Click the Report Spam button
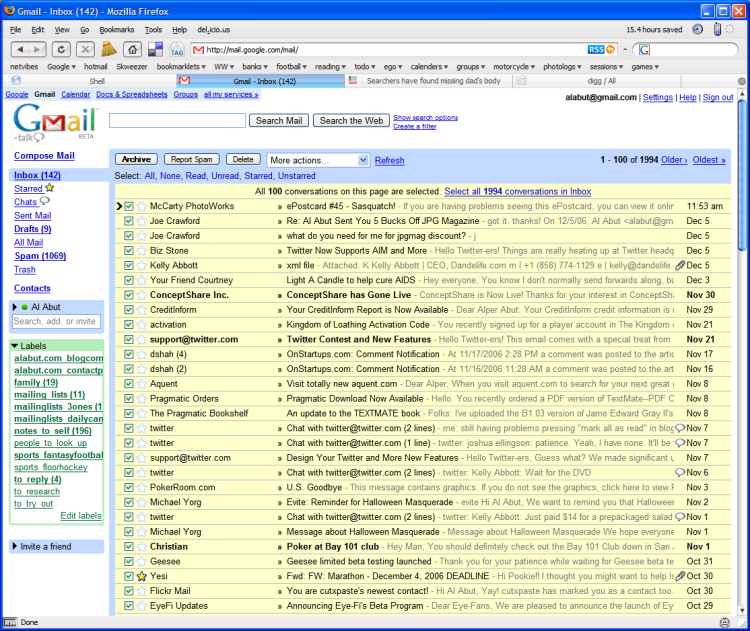Image resolution: width=750 pixels, height=631 pixels. click(x=191, y=159)
